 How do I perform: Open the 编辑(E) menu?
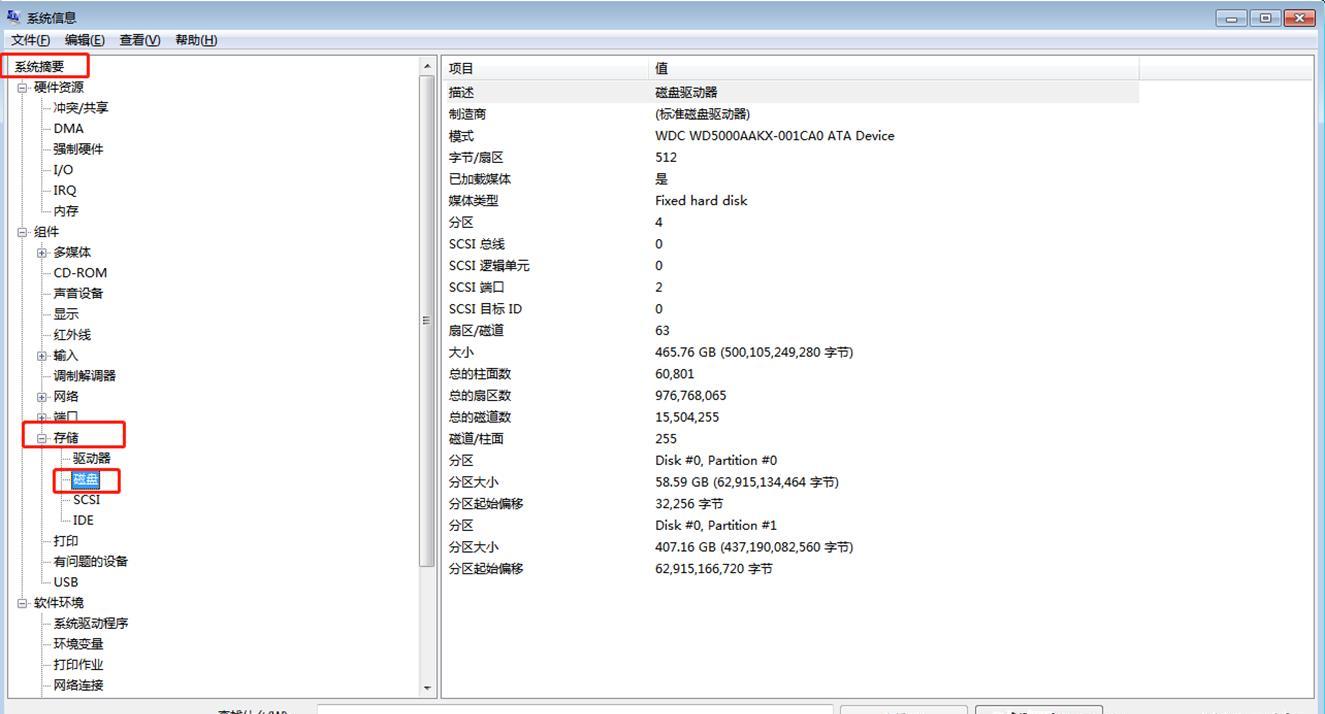click(x=84, y=40)
